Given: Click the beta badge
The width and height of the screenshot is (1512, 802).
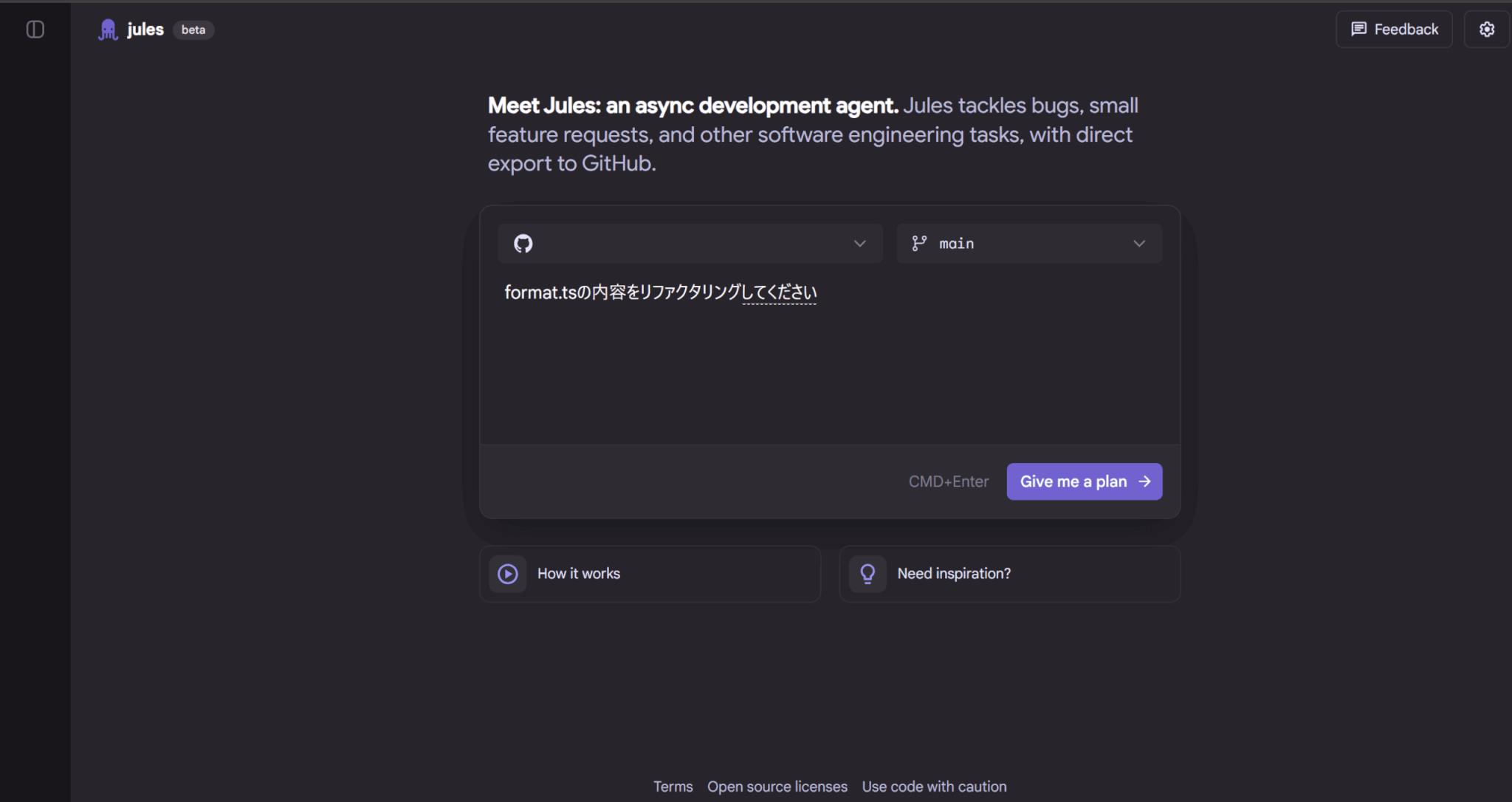Looking at the screenshot, I should click(193, 30).
